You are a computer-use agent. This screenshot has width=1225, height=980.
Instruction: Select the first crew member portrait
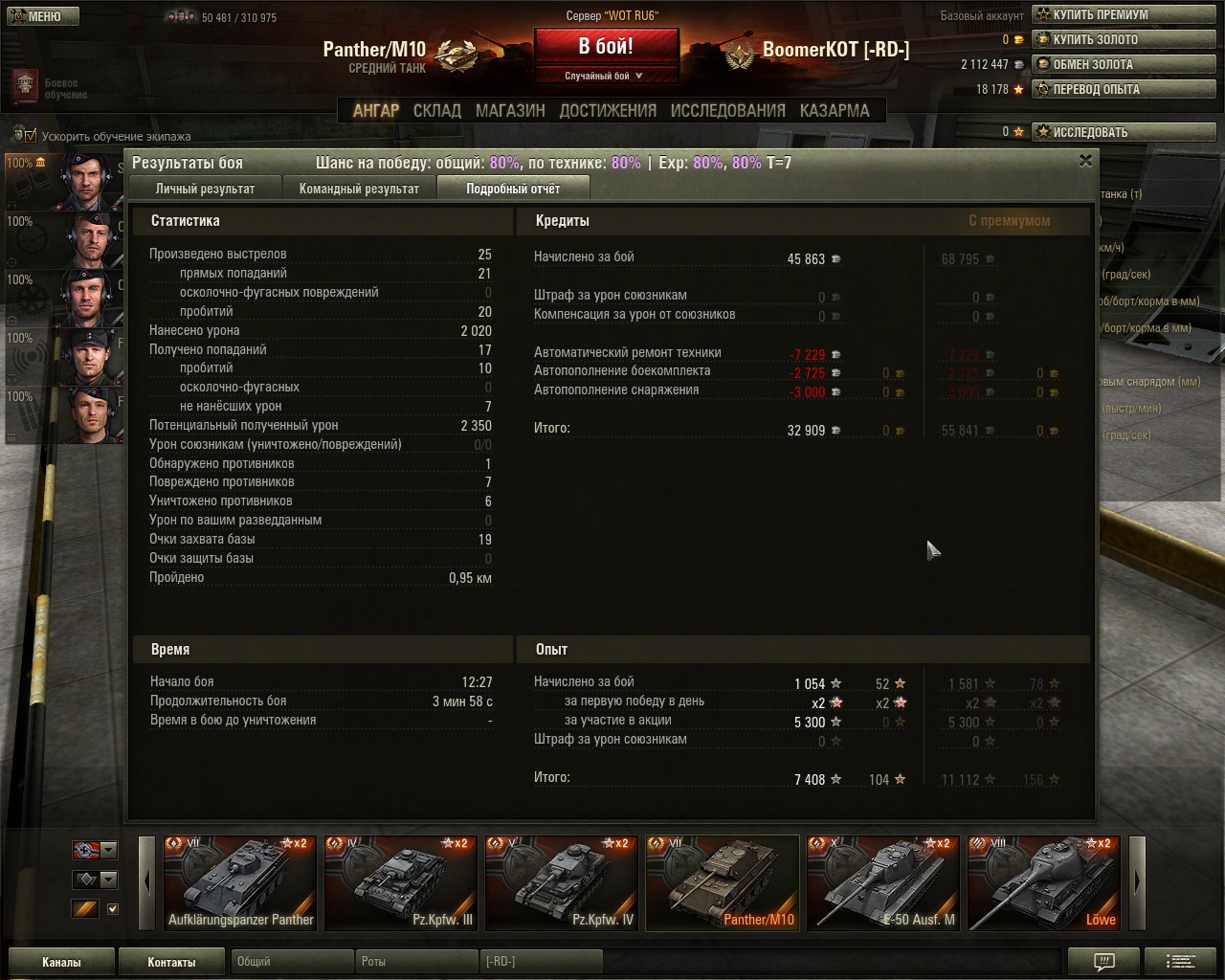(89, 180)
